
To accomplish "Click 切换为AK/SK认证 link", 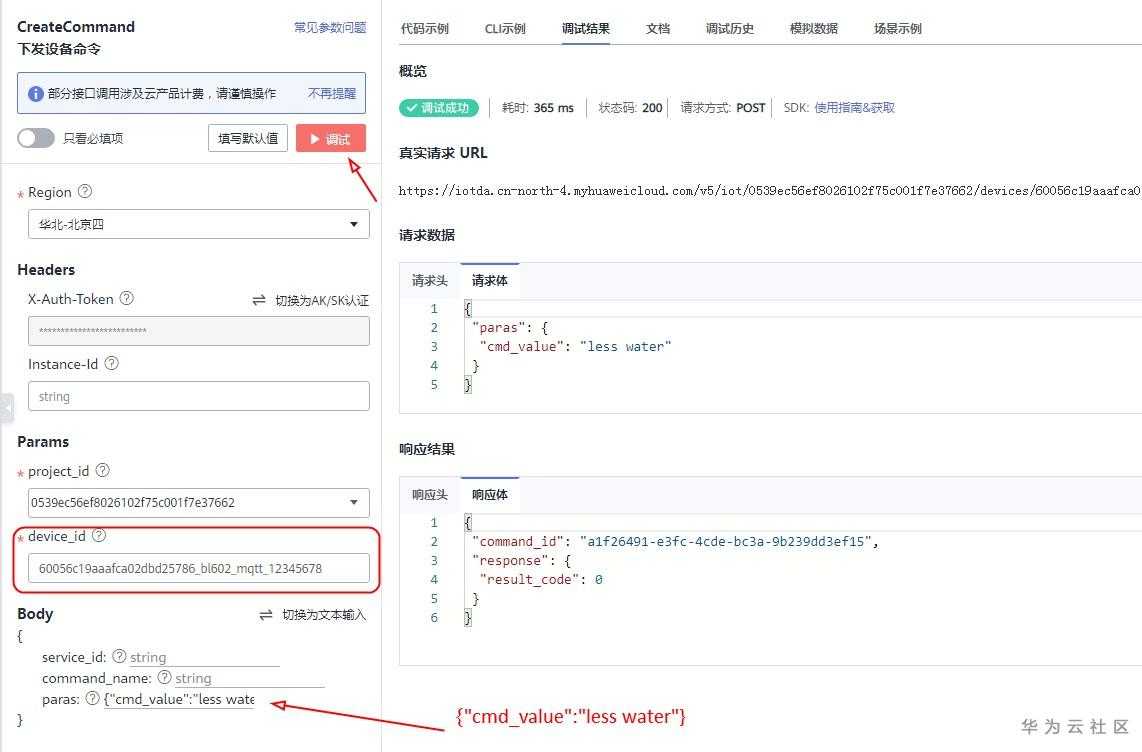I will (322, 300).
